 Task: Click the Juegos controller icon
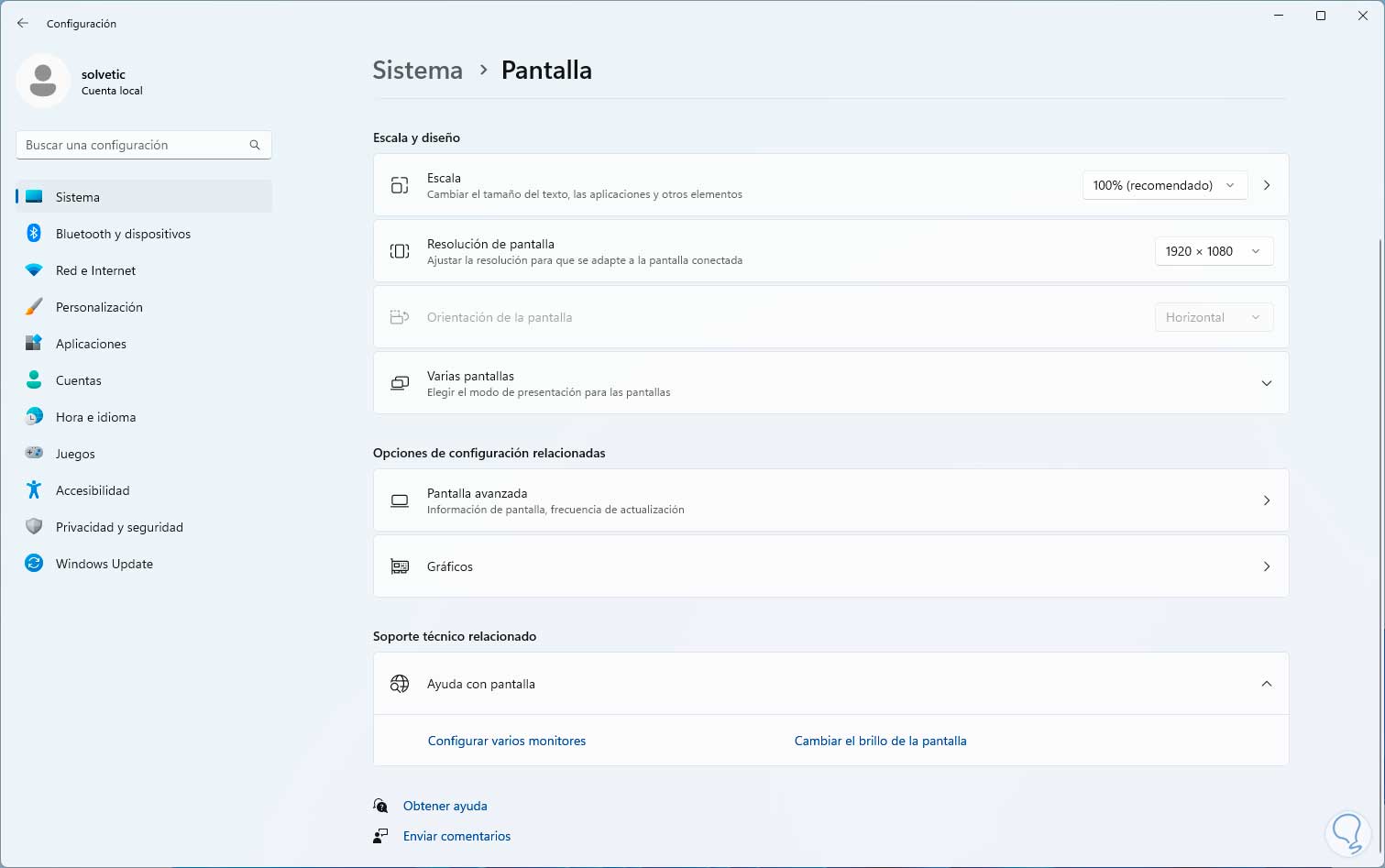(x=34, y=454)
